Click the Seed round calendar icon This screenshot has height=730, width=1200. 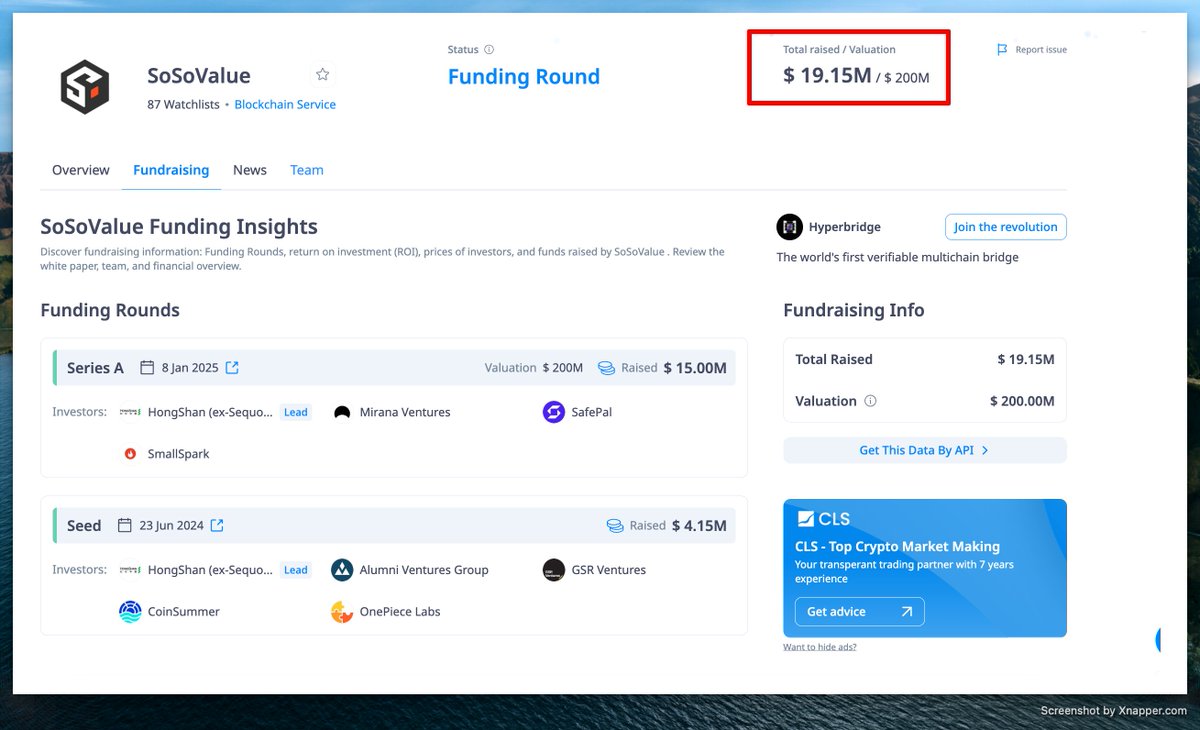tap(125, 525)
